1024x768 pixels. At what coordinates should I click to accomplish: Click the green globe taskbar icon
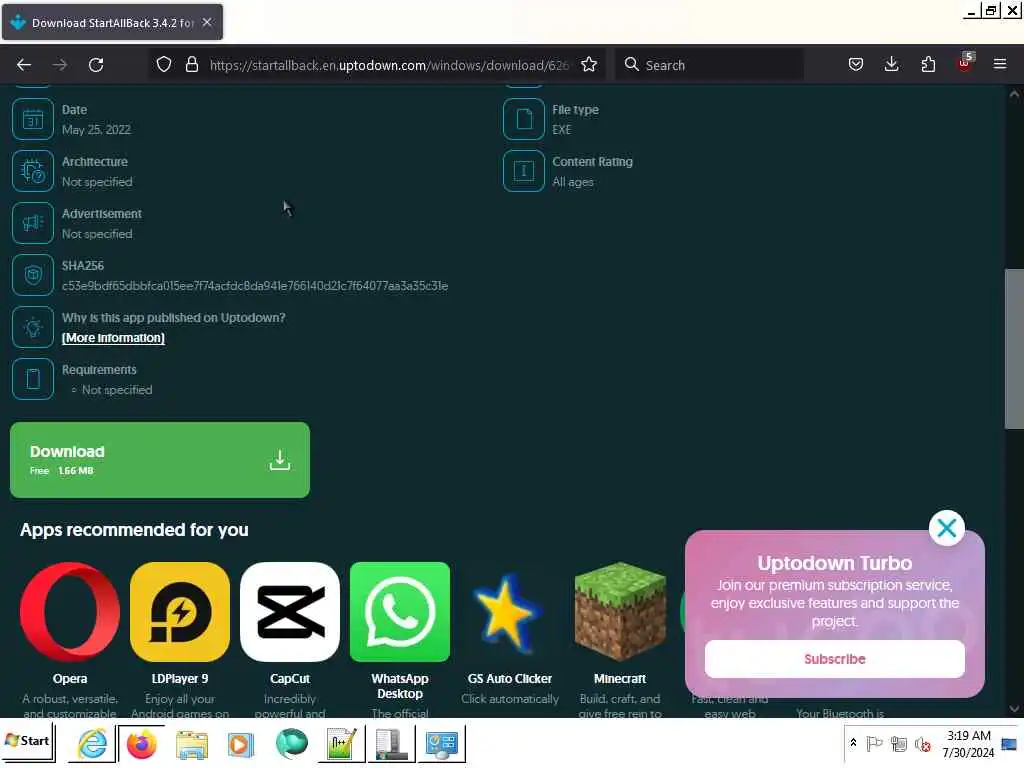(291, 744)
